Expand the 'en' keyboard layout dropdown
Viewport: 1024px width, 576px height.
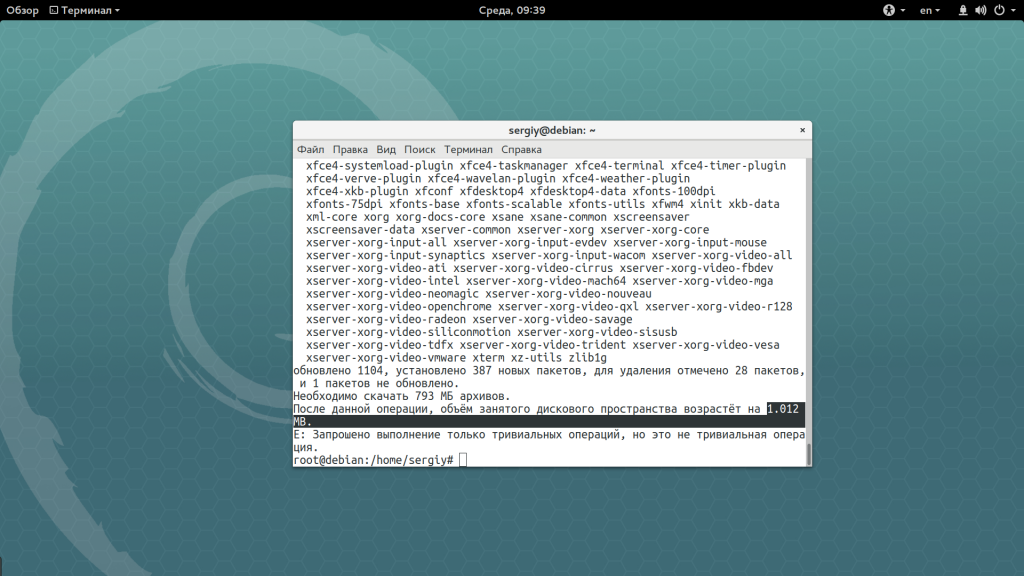[930, 10]
